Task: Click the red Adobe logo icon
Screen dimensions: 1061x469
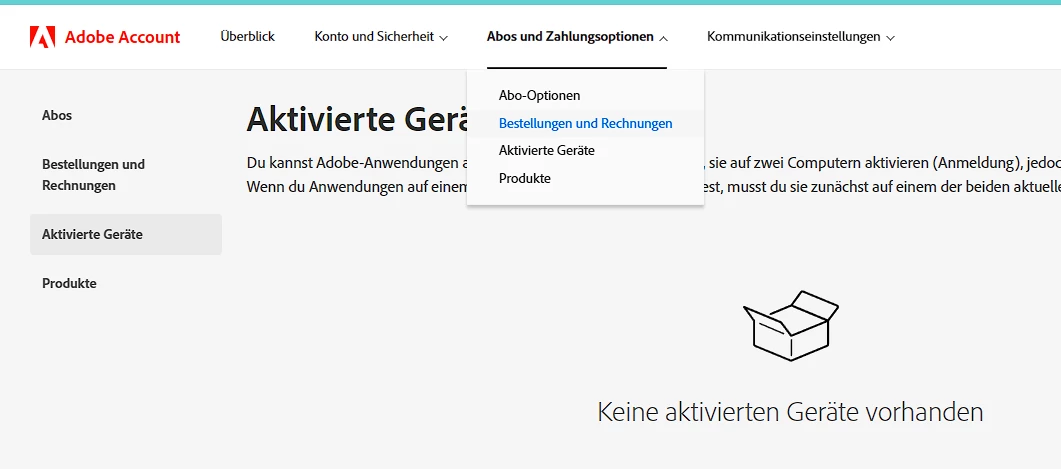Action: pyautogui.click(x=43, y=37)
